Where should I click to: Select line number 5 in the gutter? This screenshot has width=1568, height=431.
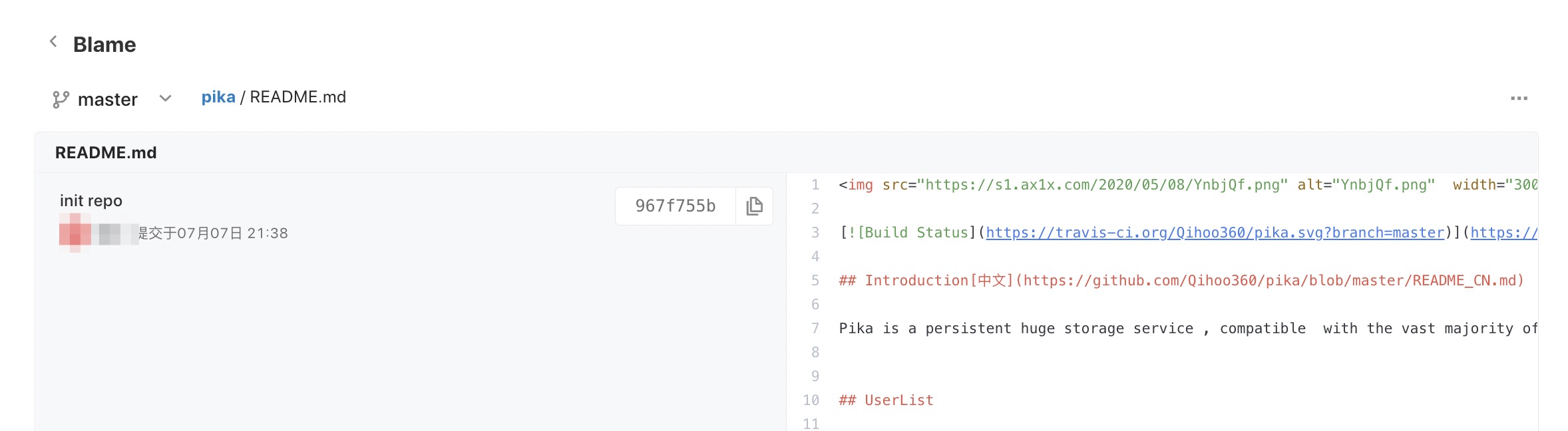click(815, 281)
